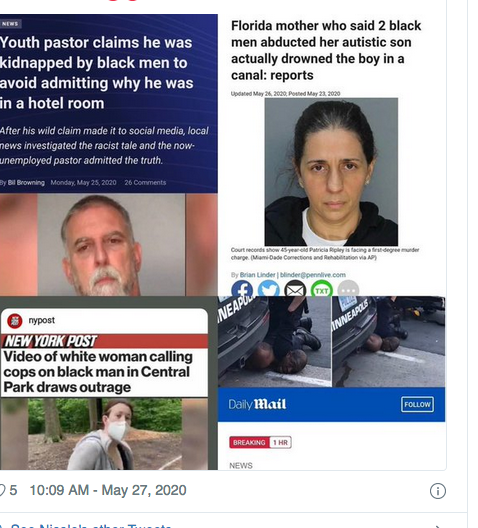The height and width of the screenshot is (528, 478).
Task: Click the green TXT share icon
Action: coord(322,289)
